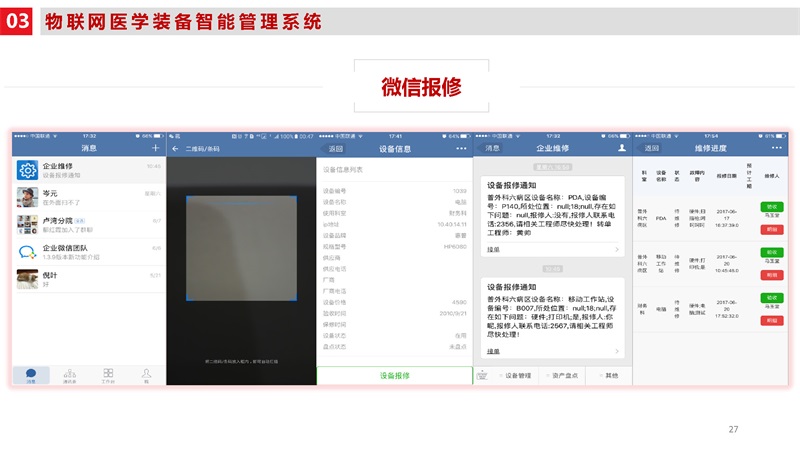800x450 pixels.
Task: Tap 返回 on the 设备信息 screen
Action: [335, 148]
